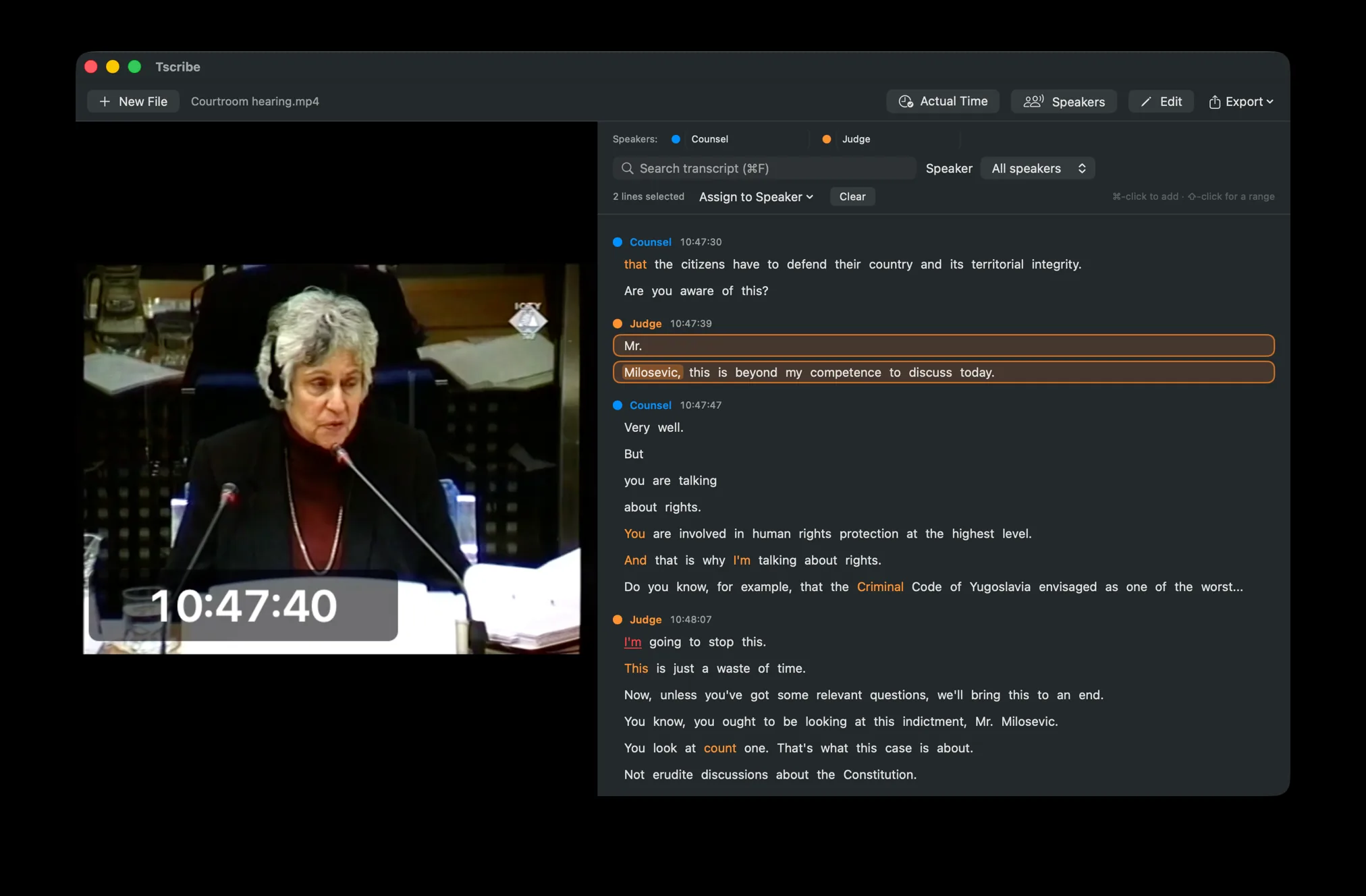Open the Export dropdown menu
The height and width of the screenshot is (896, 1366).
coord(1240,101)
